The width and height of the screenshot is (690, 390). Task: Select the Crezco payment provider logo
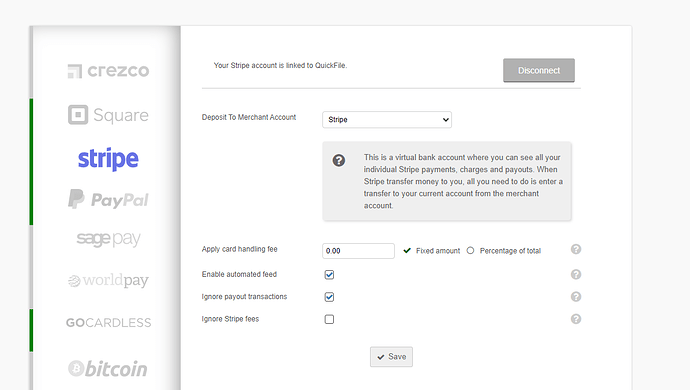(108, 71)
